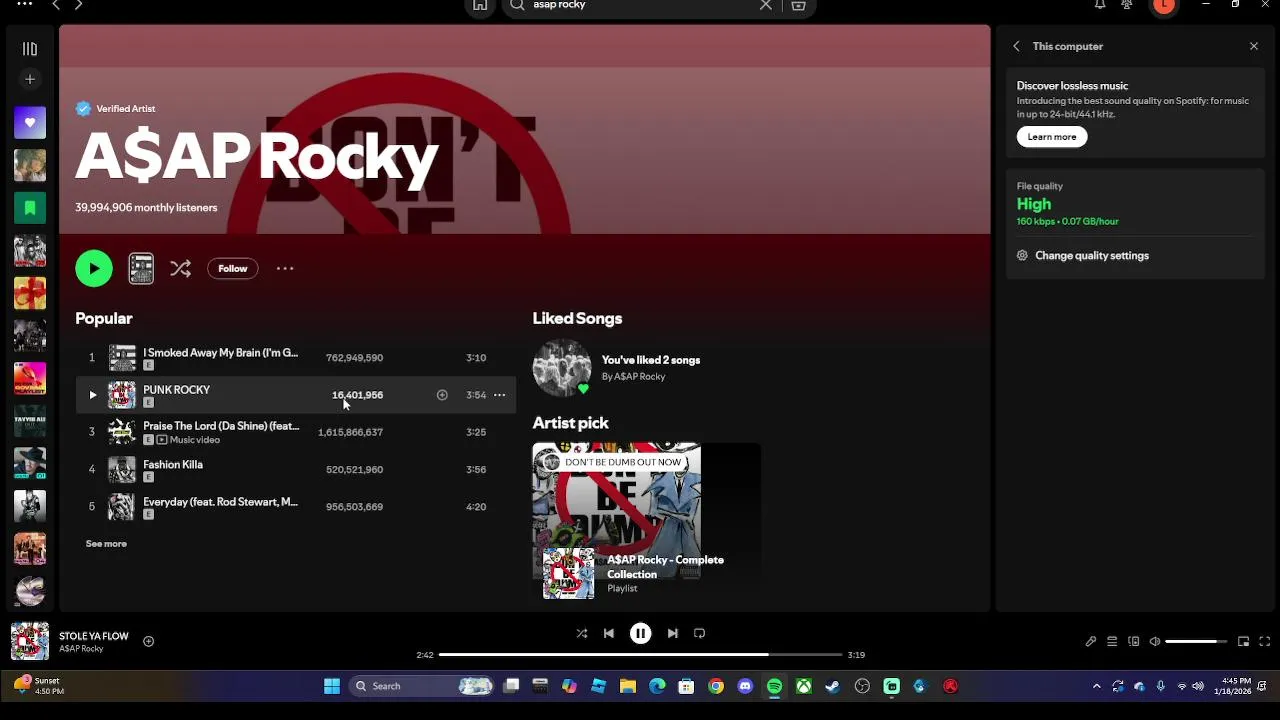Click the Spotify Home icon
Viewport: 1280px width, 720px height.
[x=480, y=5]
